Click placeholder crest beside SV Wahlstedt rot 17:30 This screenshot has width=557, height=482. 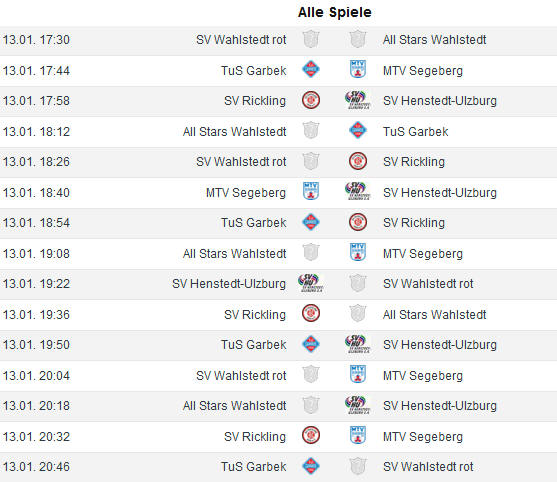point(311,39)
